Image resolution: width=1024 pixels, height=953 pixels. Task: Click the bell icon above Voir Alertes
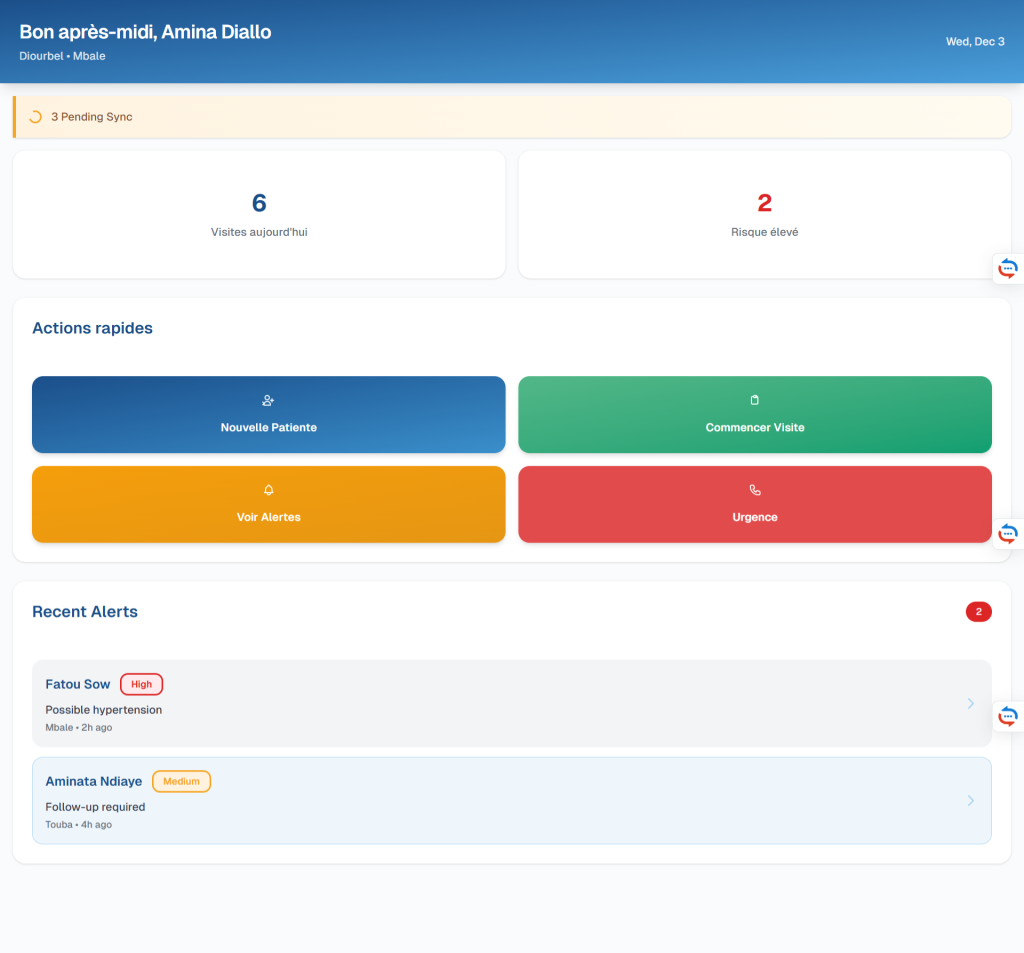coord(268,490)
